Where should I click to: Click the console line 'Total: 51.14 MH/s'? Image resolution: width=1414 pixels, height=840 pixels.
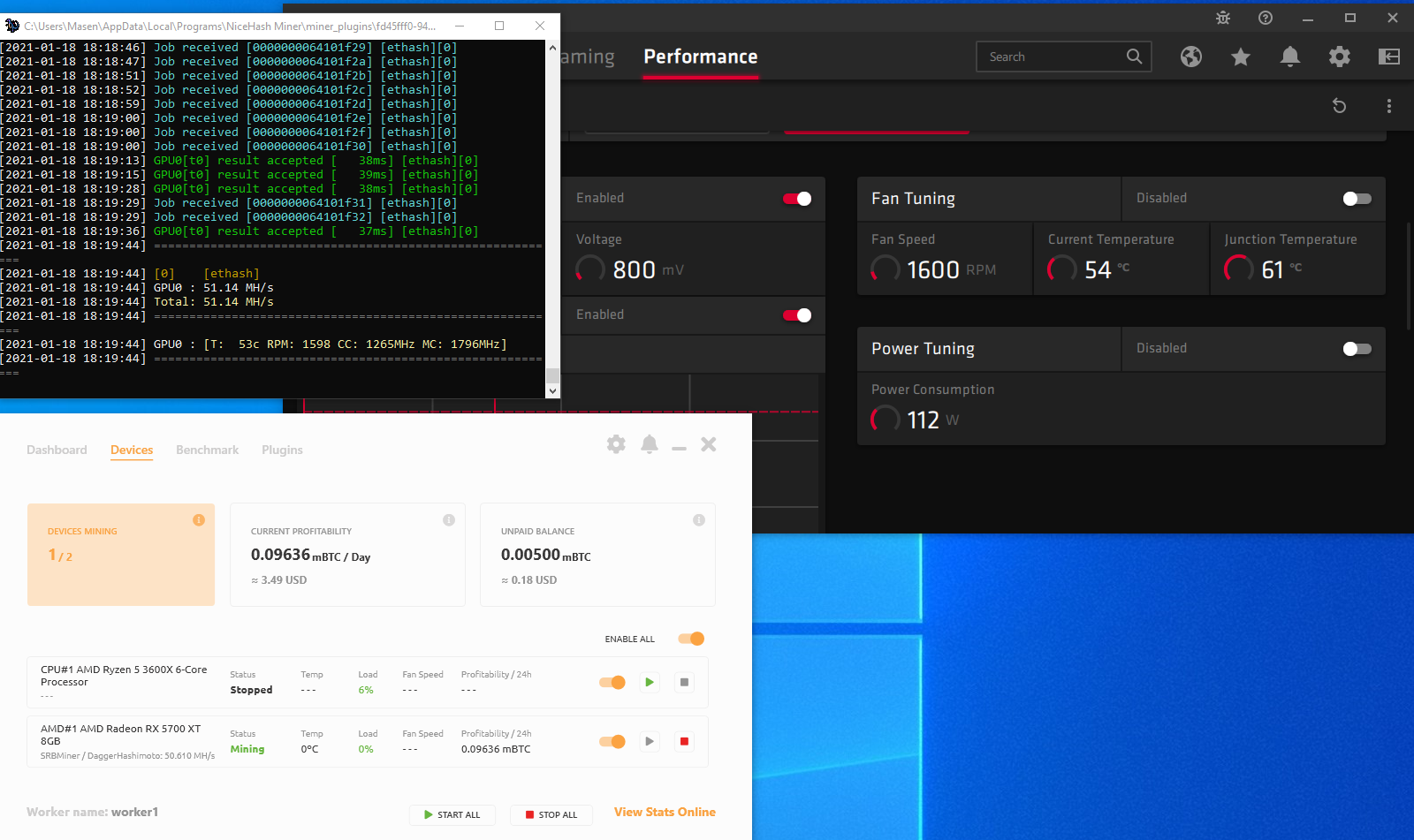click(214, 302)
